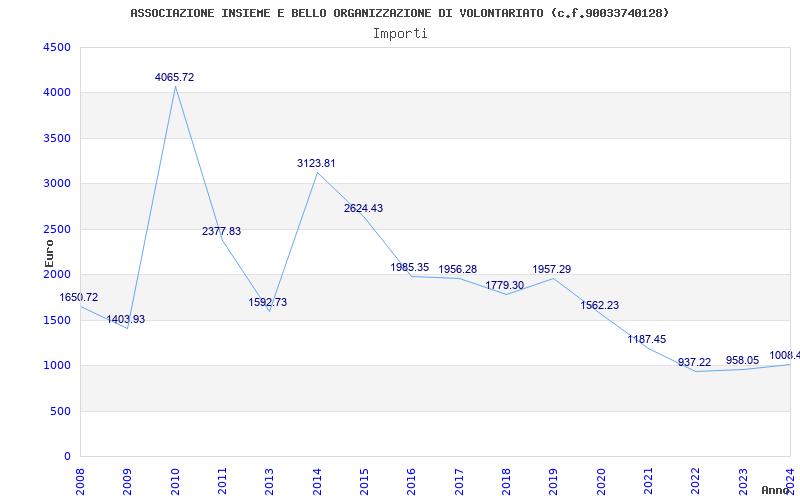The image size is (800, 500).
Task: Click the Importi subtitle
Action: (x=400, y=34)
